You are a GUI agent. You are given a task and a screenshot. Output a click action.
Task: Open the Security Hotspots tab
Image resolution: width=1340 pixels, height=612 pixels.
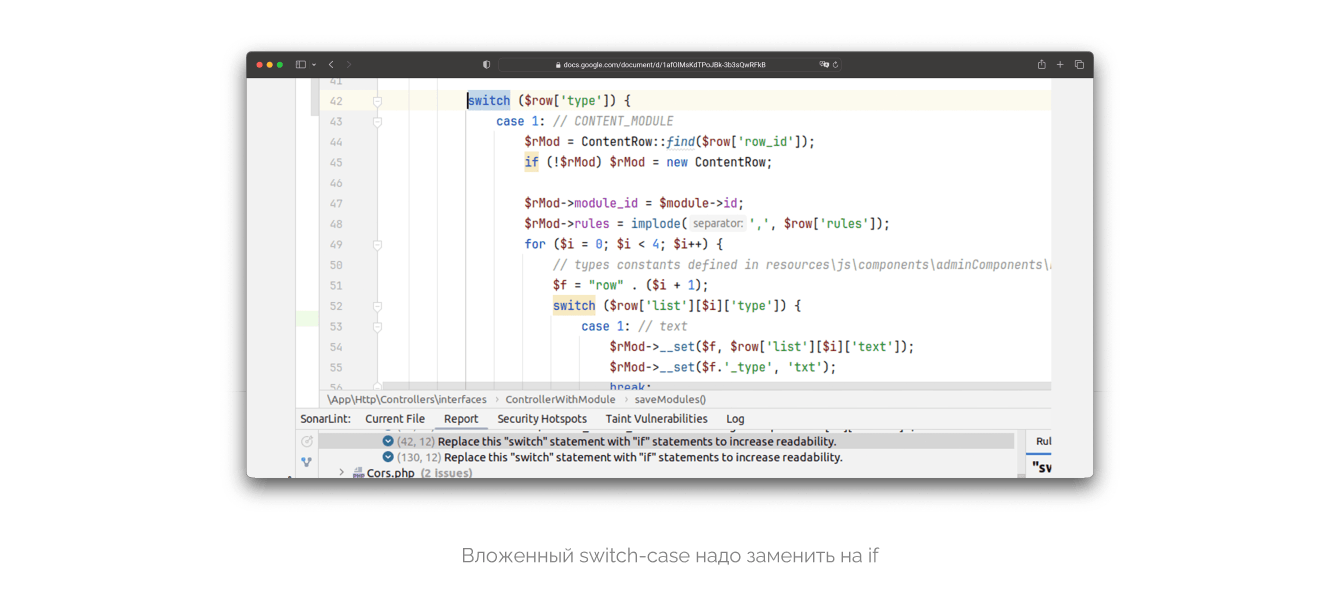tap(542, 419)
